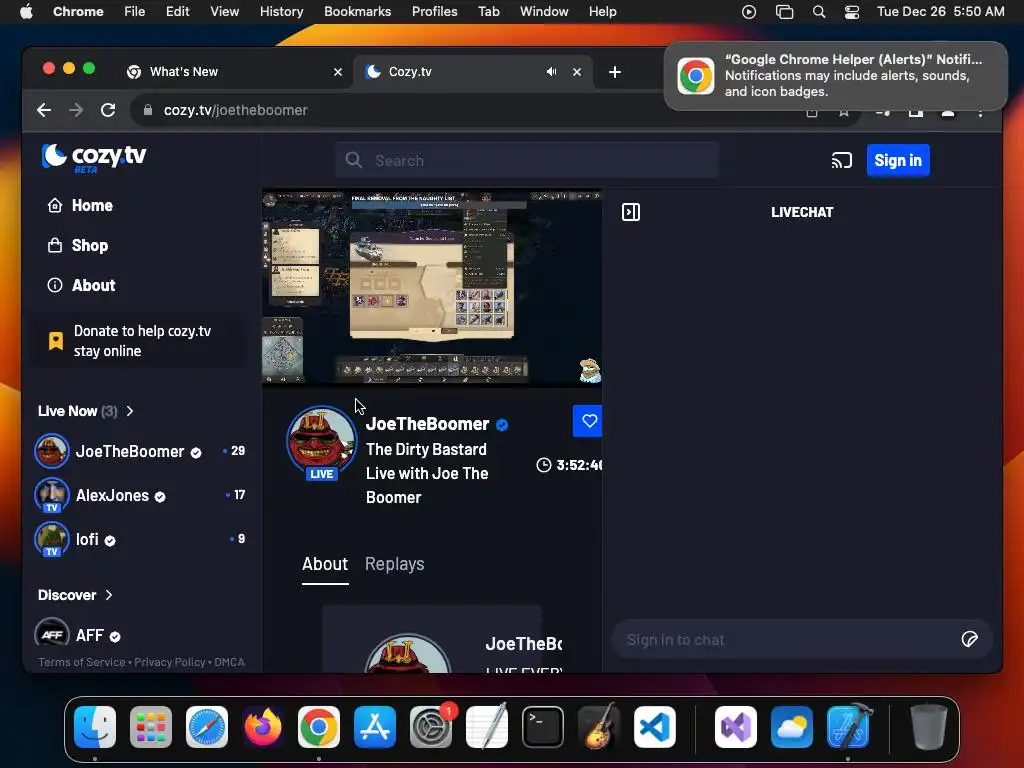
Task: Open the Terms of Service link
Action: (x=81, y=662)
